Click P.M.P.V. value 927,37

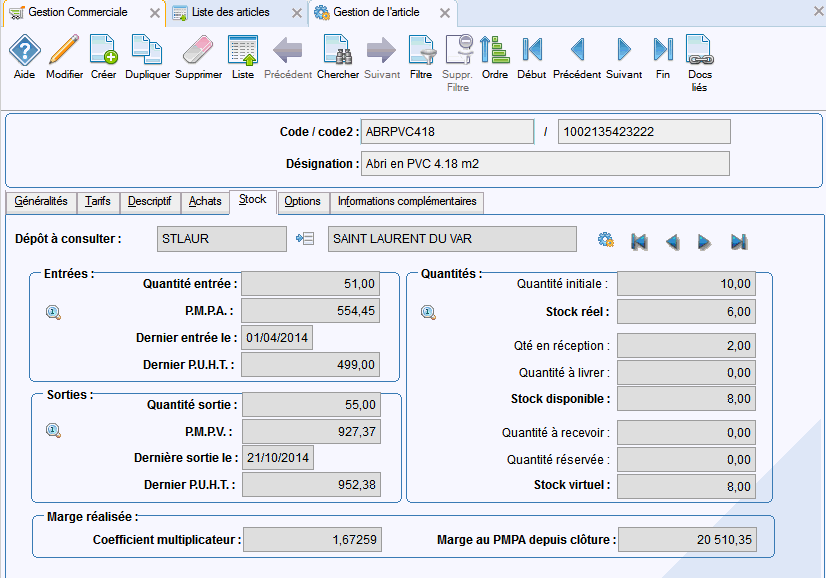click(311, 432)
